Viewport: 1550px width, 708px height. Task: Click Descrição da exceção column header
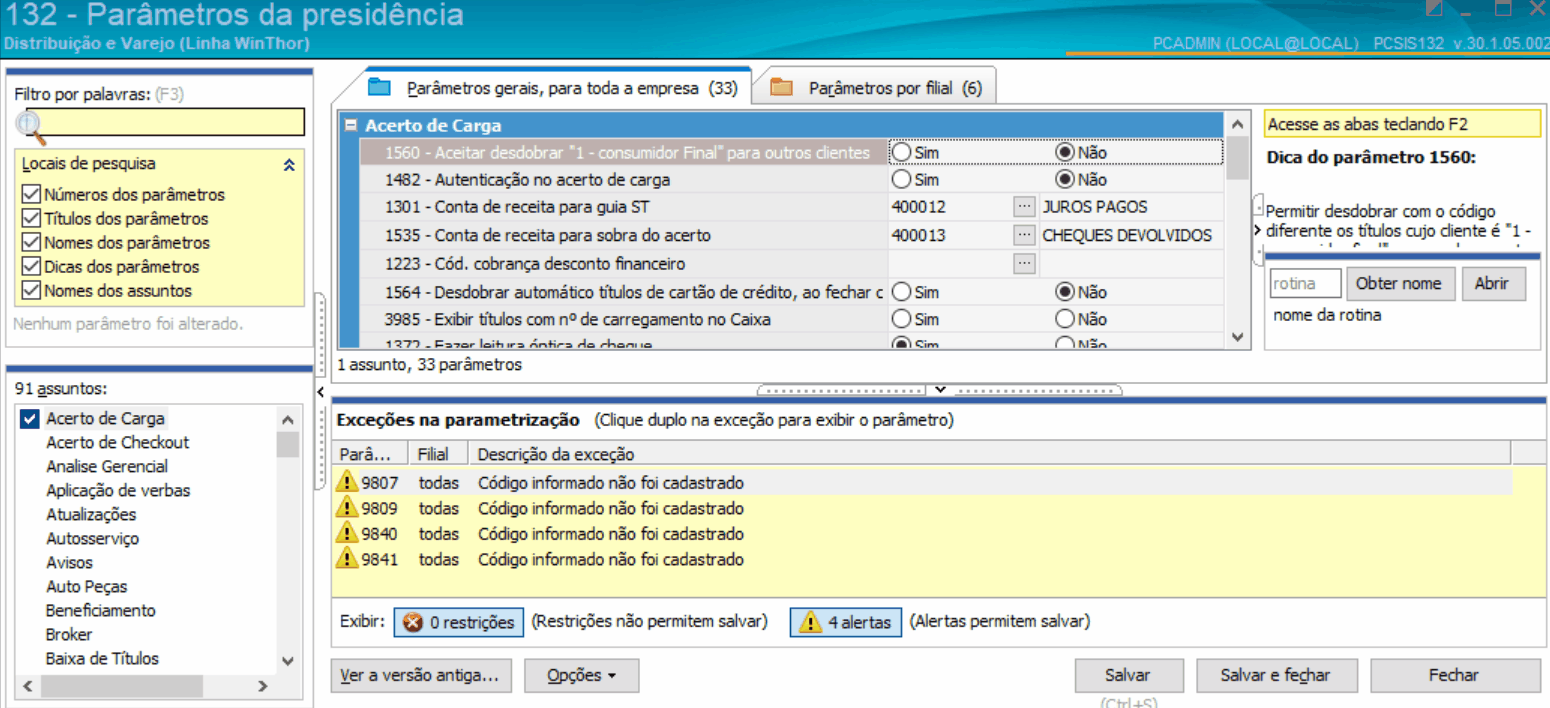tap(990, 454)
